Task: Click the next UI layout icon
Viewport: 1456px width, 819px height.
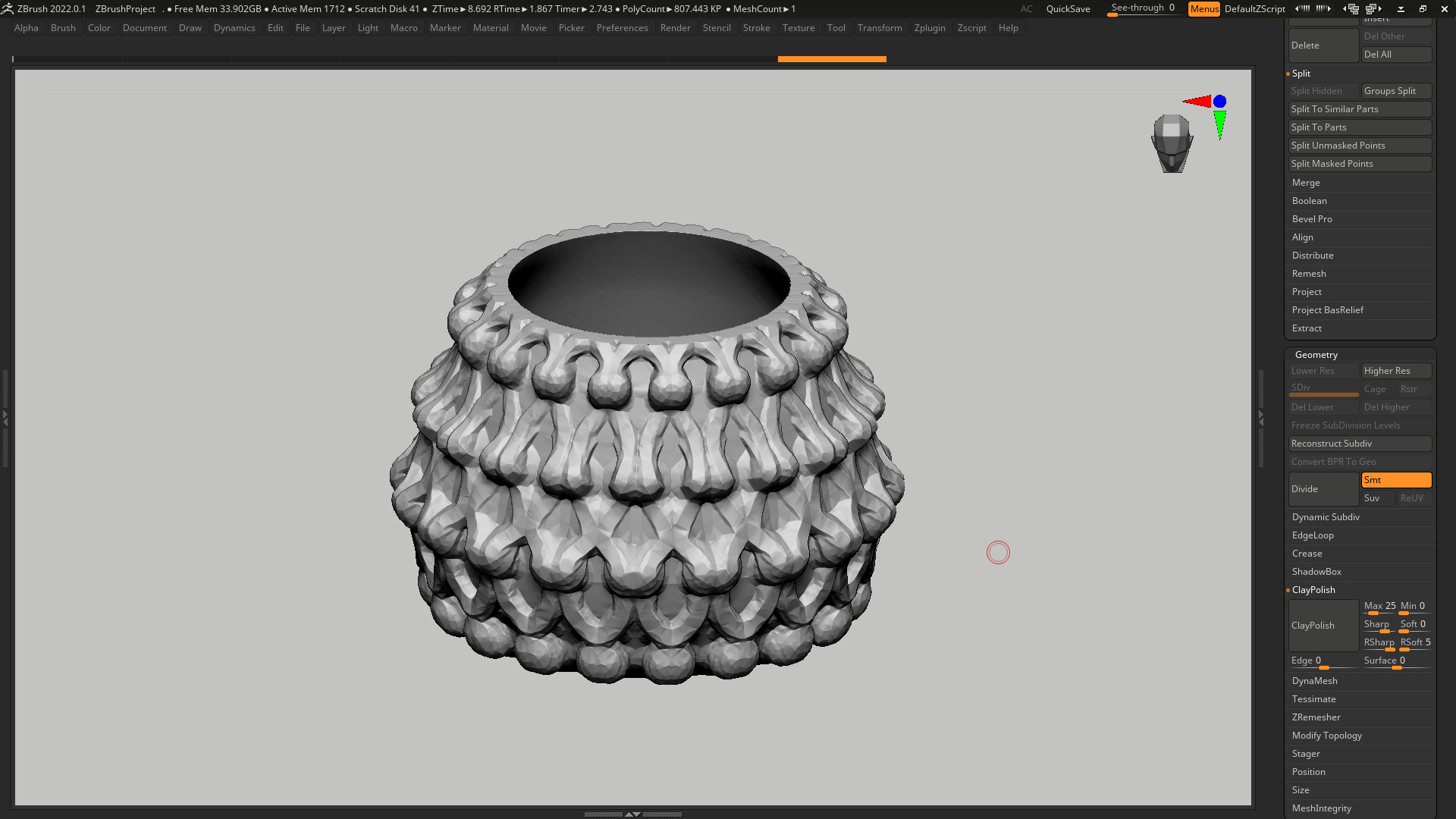Action: (x=1374, y=9)
